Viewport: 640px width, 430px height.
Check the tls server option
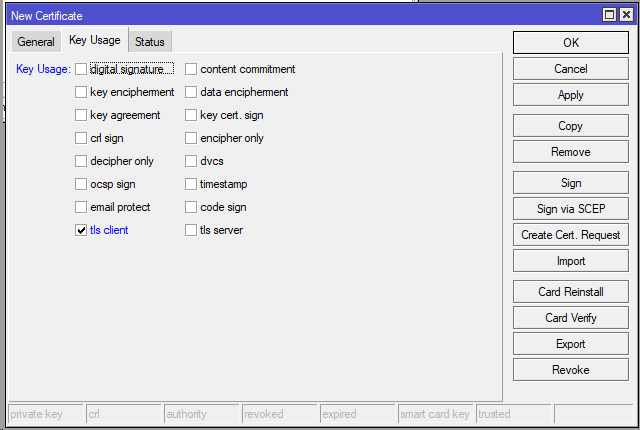[x=191, y=230]
